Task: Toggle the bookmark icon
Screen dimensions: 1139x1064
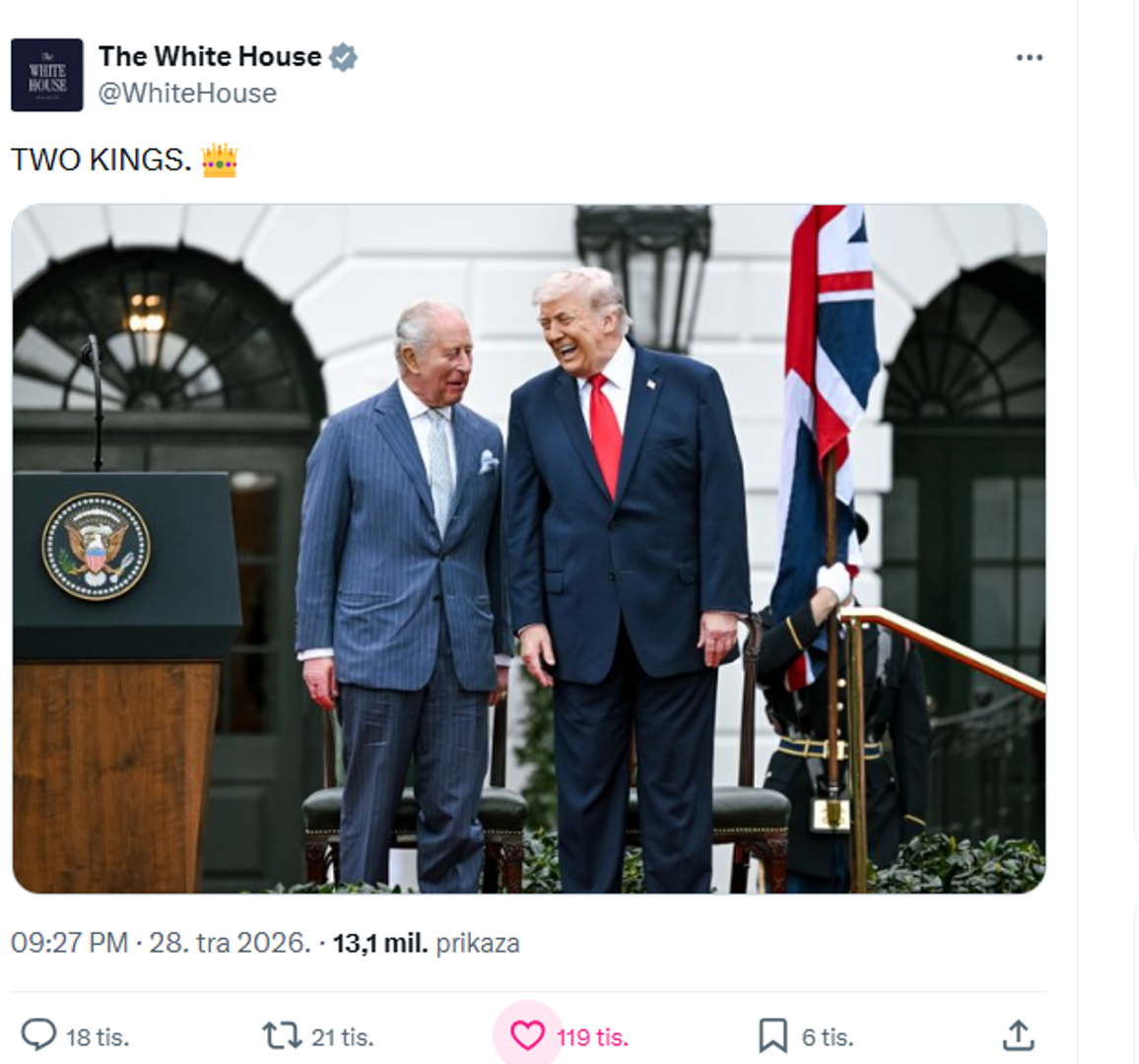Action: click(x=772, y=1035)
